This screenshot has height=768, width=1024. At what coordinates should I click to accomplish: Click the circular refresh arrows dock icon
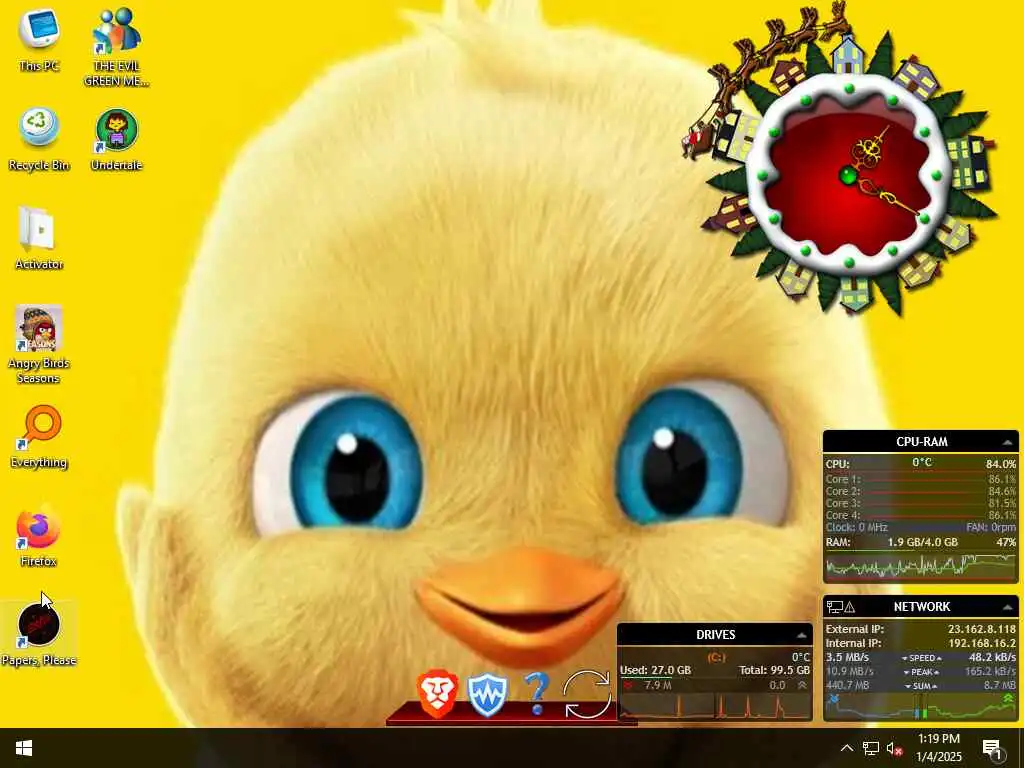[587, 694]
